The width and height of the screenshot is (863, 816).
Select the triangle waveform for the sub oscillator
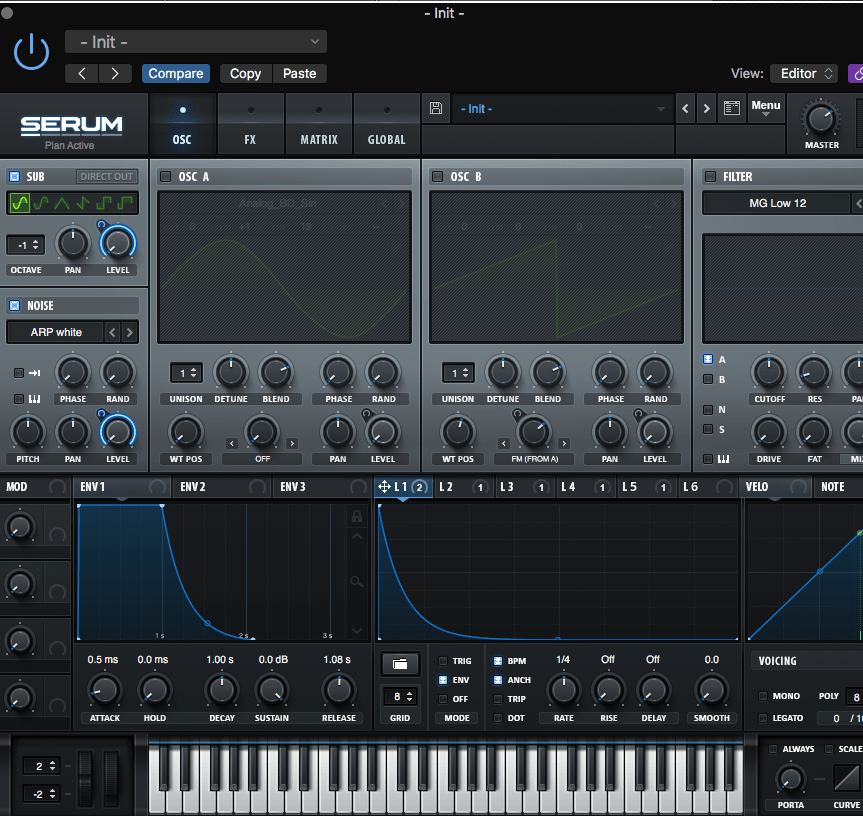tap(62, 204)
